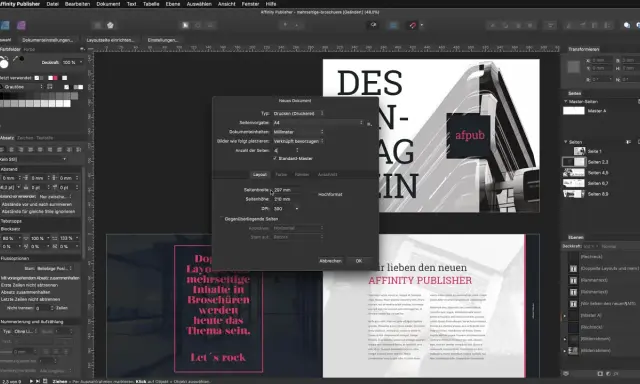The image size is (640, 384).
Task: Open the DPI 300 dropdown arrow
Action: 297,209
